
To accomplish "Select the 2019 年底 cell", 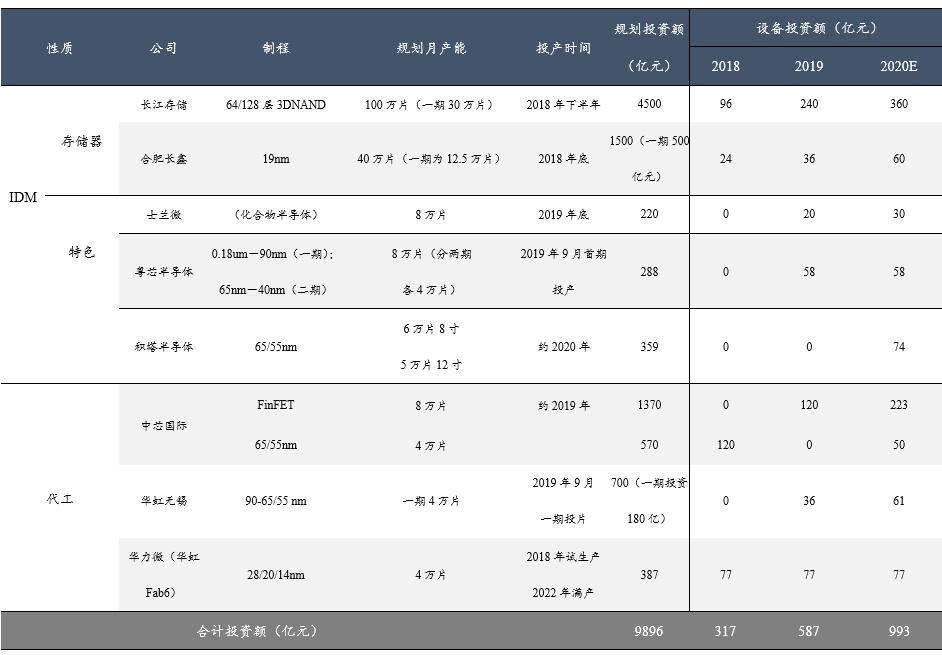I will (x=563, y=215).
